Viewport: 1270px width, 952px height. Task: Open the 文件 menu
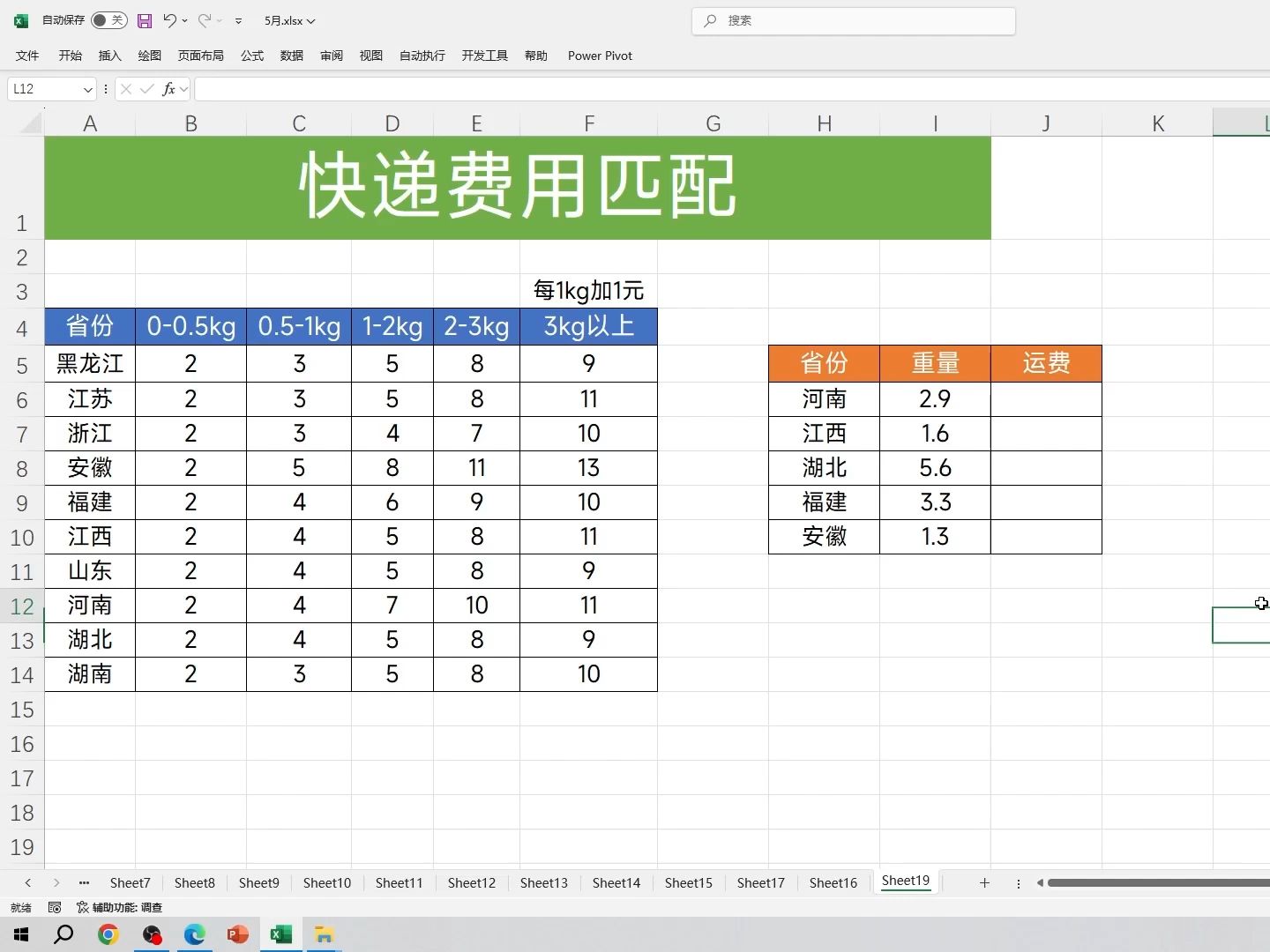tap(27, 56)
